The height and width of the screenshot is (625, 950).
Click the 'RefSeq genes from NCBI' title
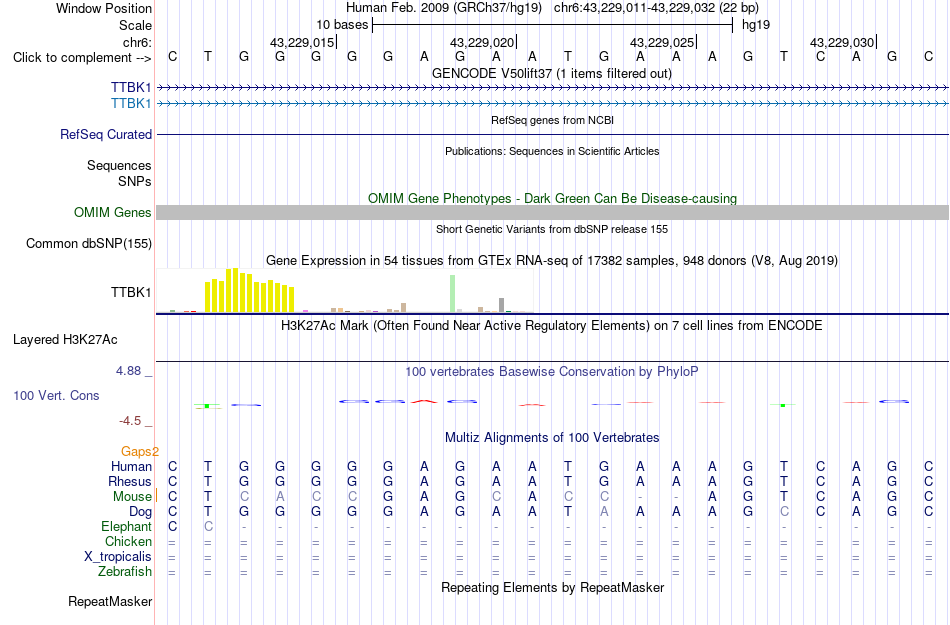552,120
